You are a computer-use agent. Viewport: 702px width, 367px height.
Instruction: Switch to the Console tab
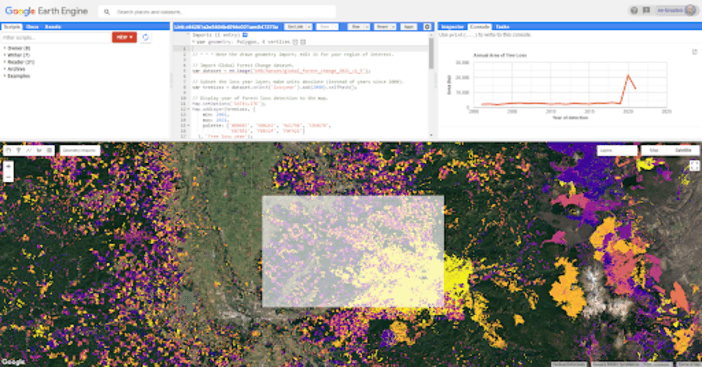(x=479, y=27)
